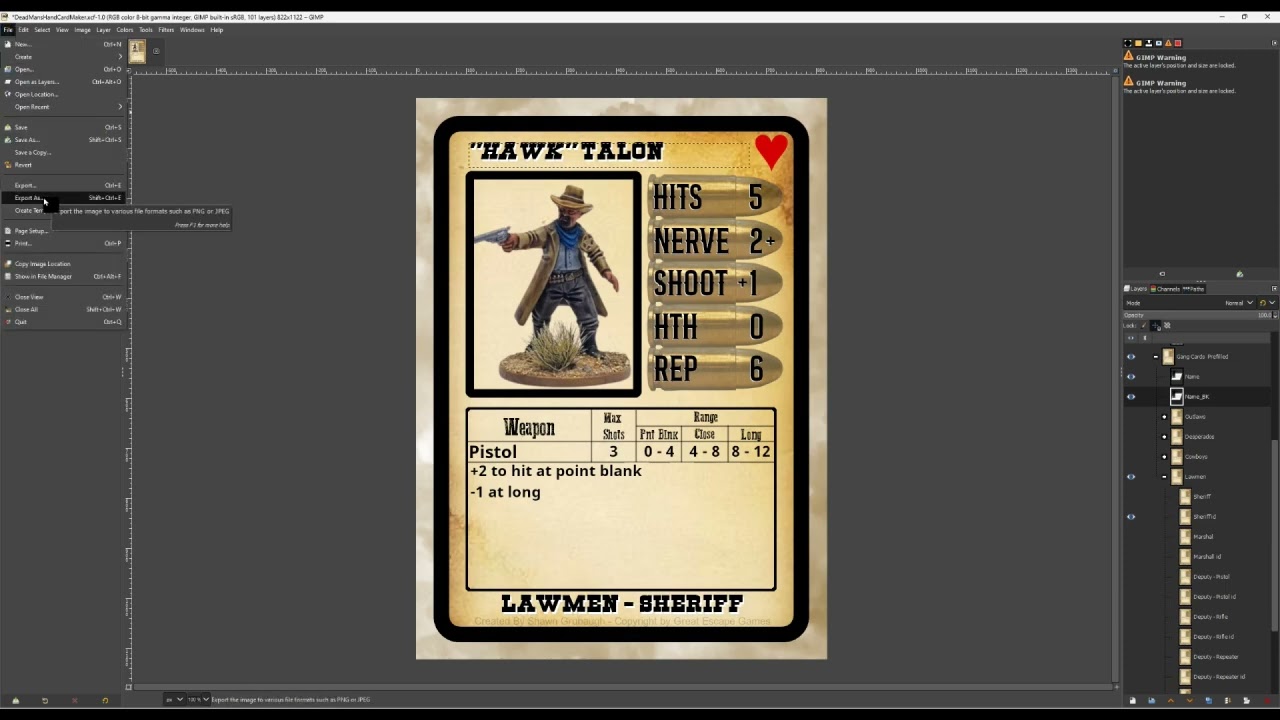1280x720 pixels.
Task: Open the Filters menu
Action: pyautogui.click(x=166, y=30)
